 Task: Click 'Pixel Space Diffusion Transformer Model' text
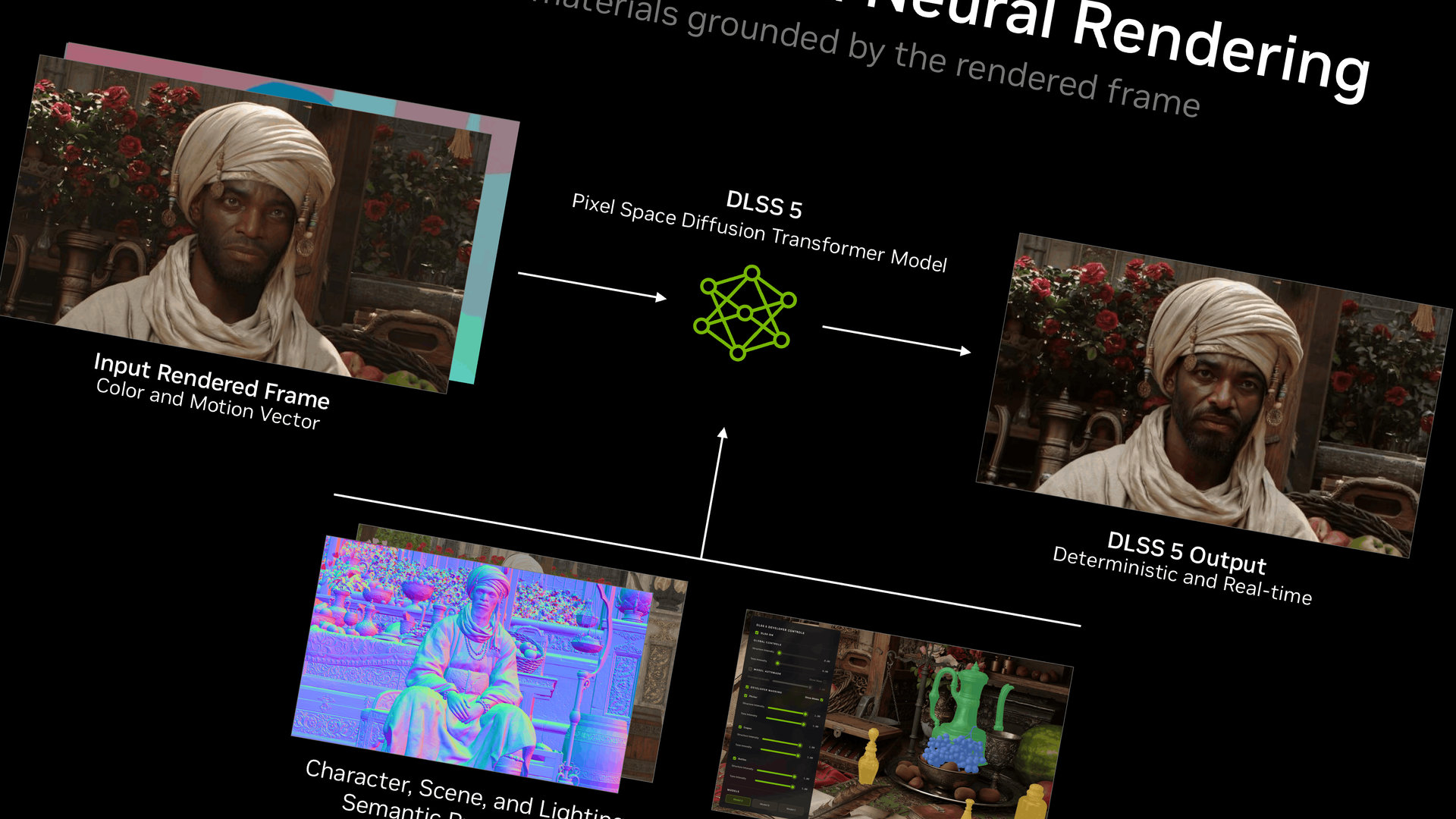pyautogui.click(x=759, y=233)
